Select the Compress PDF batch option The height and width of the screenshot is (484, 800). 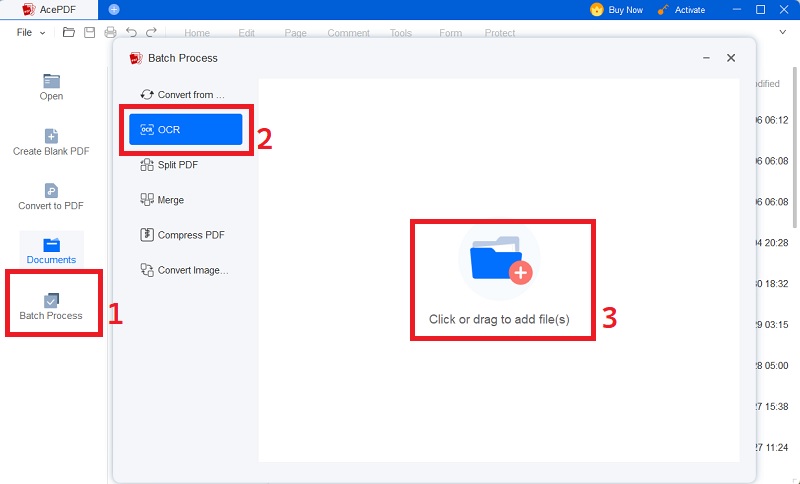coord(183,235)
